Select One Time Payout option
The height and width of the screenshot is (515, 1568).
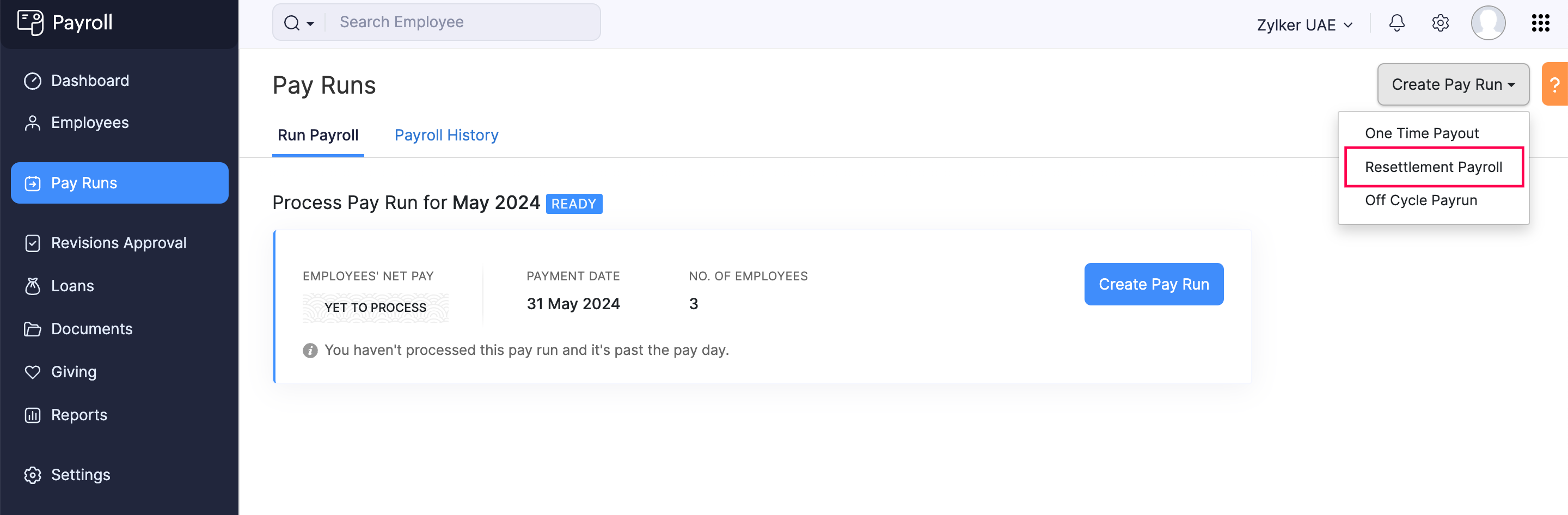1422,133
